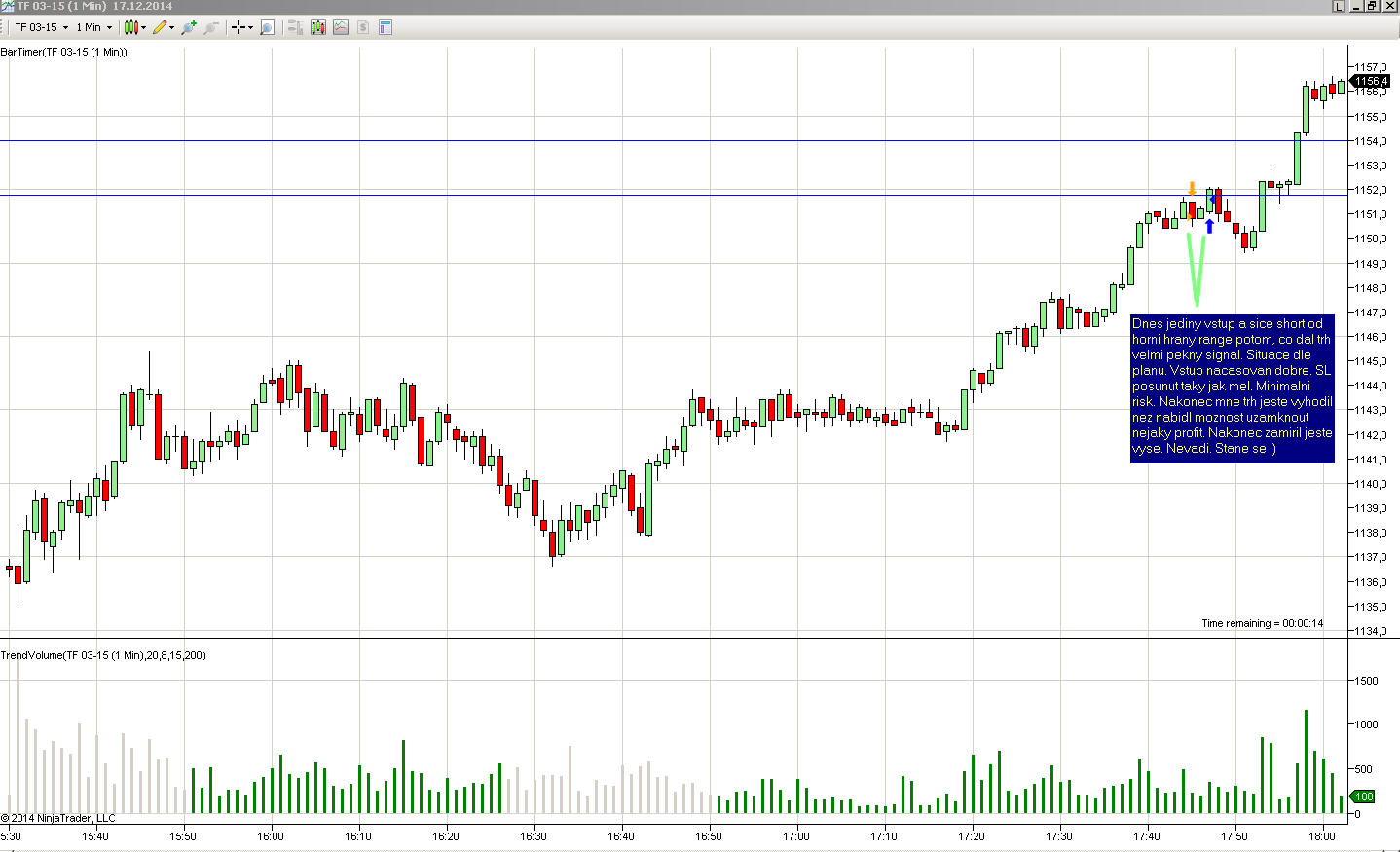Open the indicators chart icon
Viewport: 1400px width, 852px height.
point(340,27)
